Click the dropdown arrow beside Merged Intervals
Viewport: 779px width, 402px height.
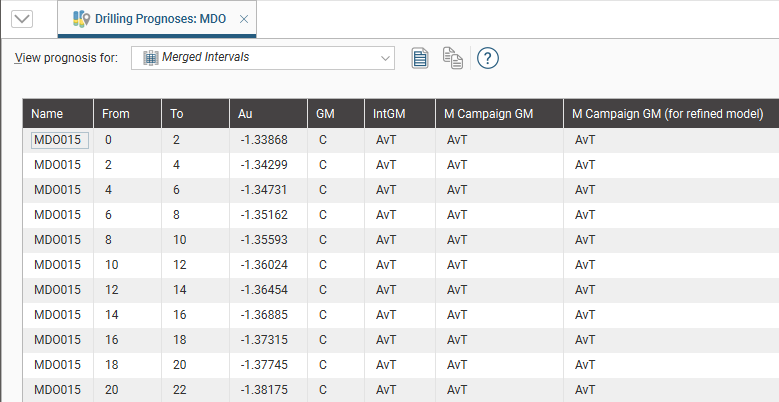pyautogui.click(x=385, y=58)
